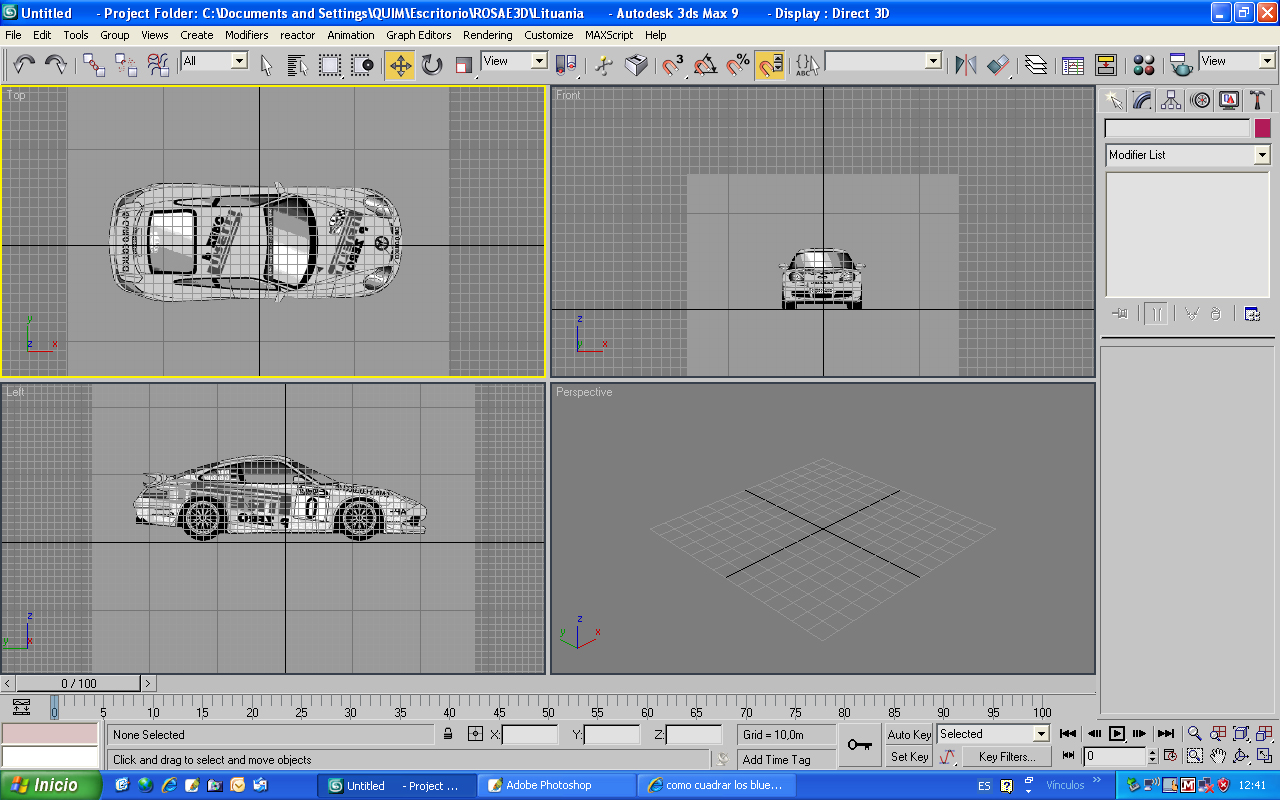
Task: Click the Undo arrow icon
Action: coord(24,65)
